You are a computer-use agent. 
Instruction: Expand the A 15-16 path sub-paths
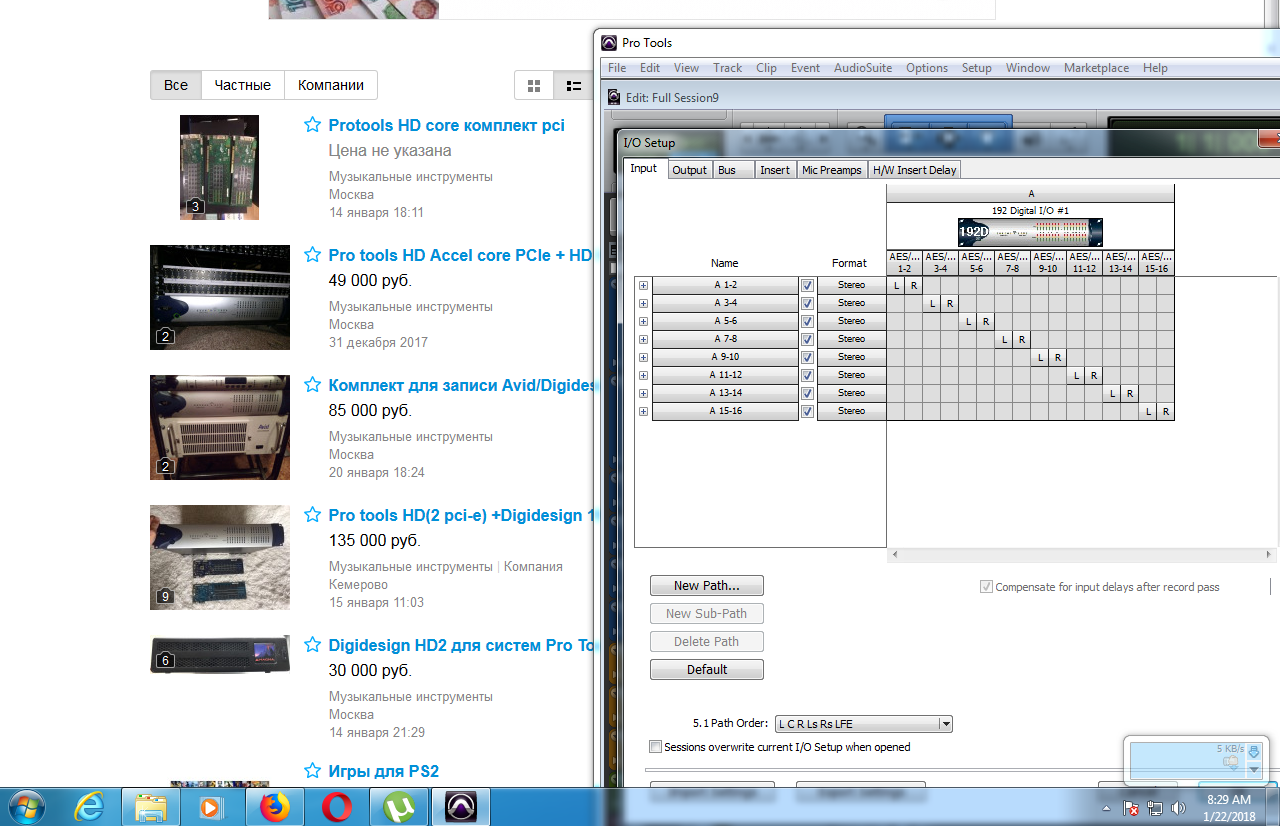tap(643, 411)
